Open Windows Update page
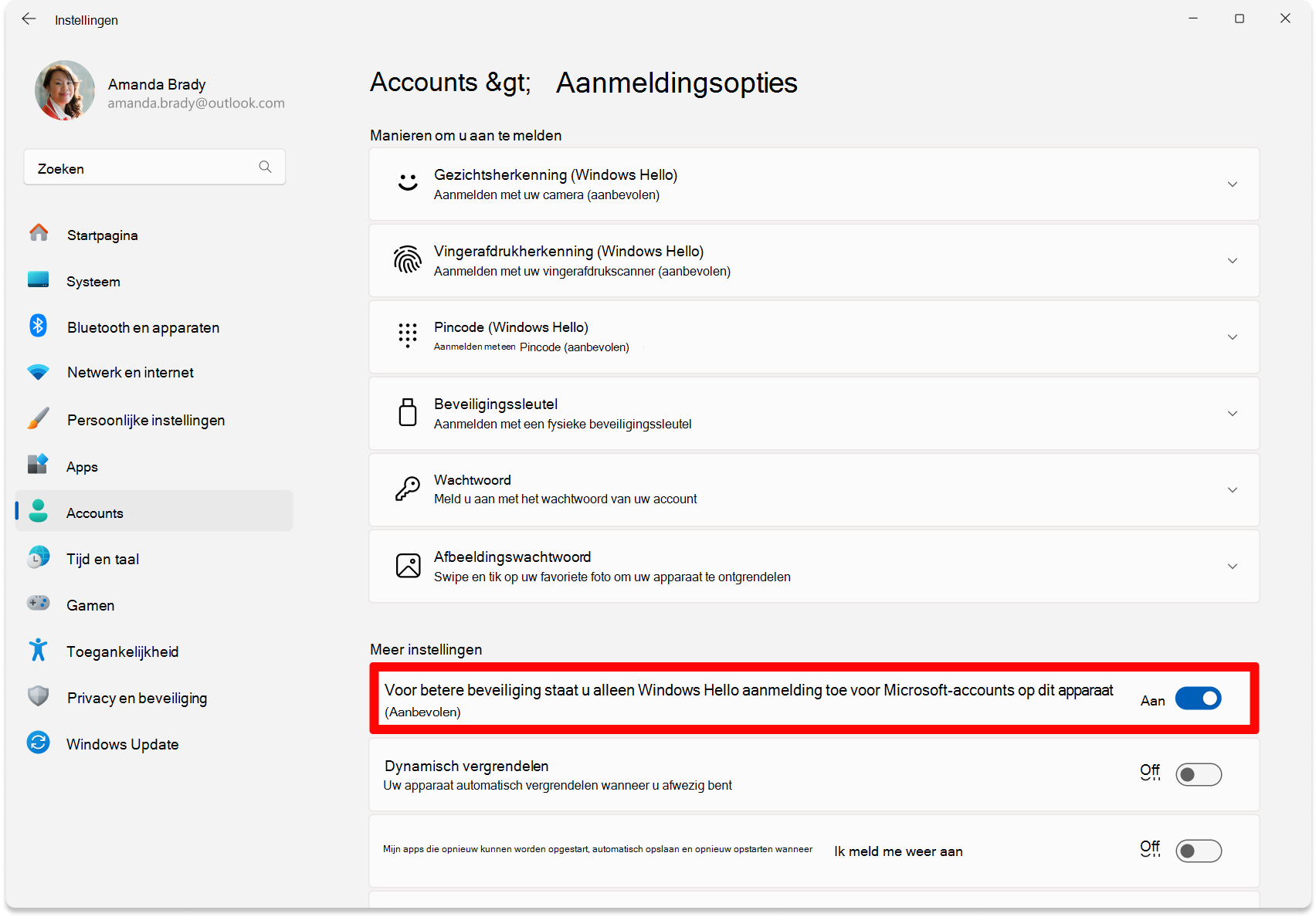Viewport: 1316px width, 917px height. 154,744
